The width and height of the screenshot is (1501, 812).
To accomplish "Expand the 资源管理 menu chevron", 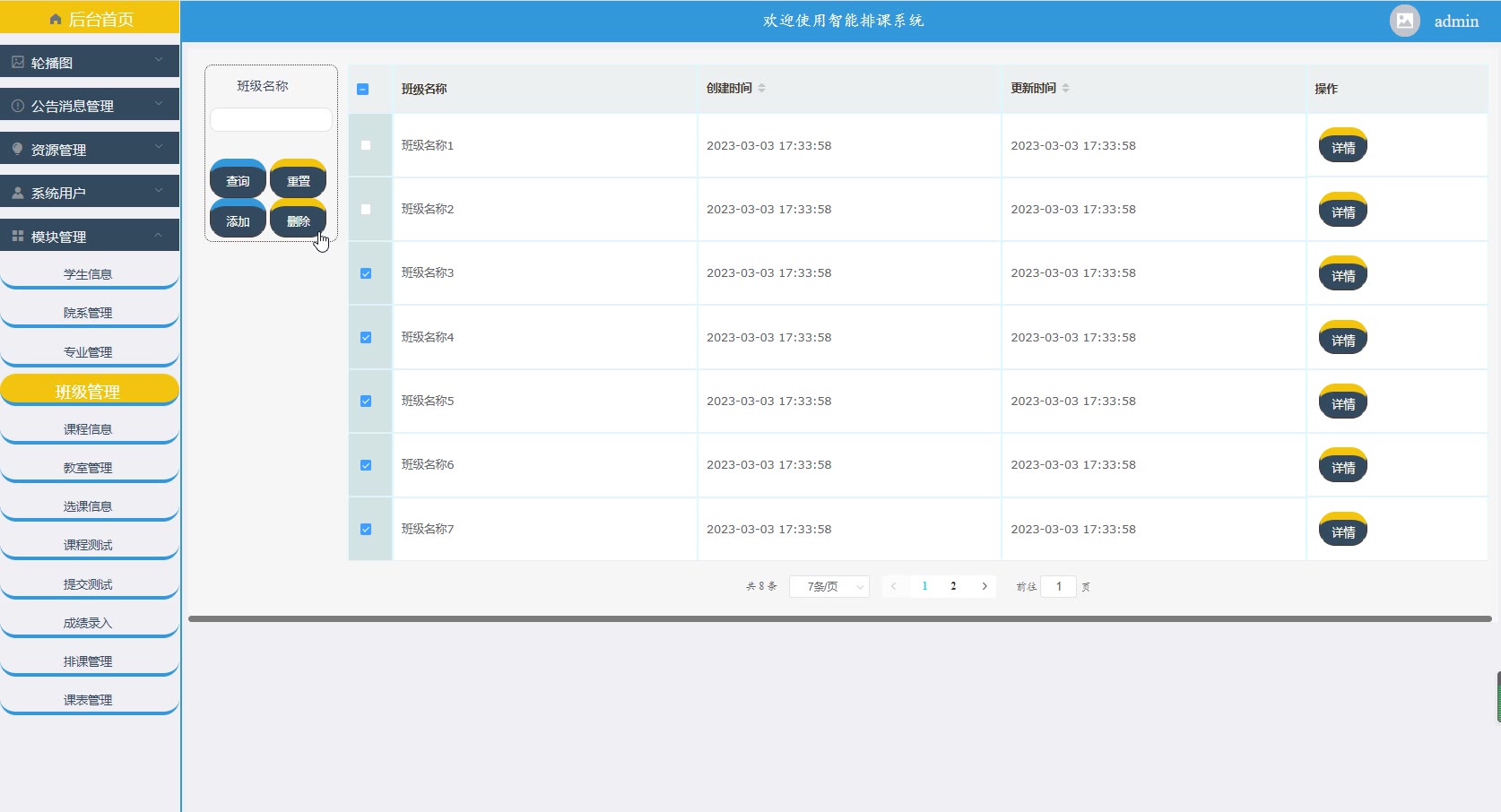I will (x=159, y=146).
